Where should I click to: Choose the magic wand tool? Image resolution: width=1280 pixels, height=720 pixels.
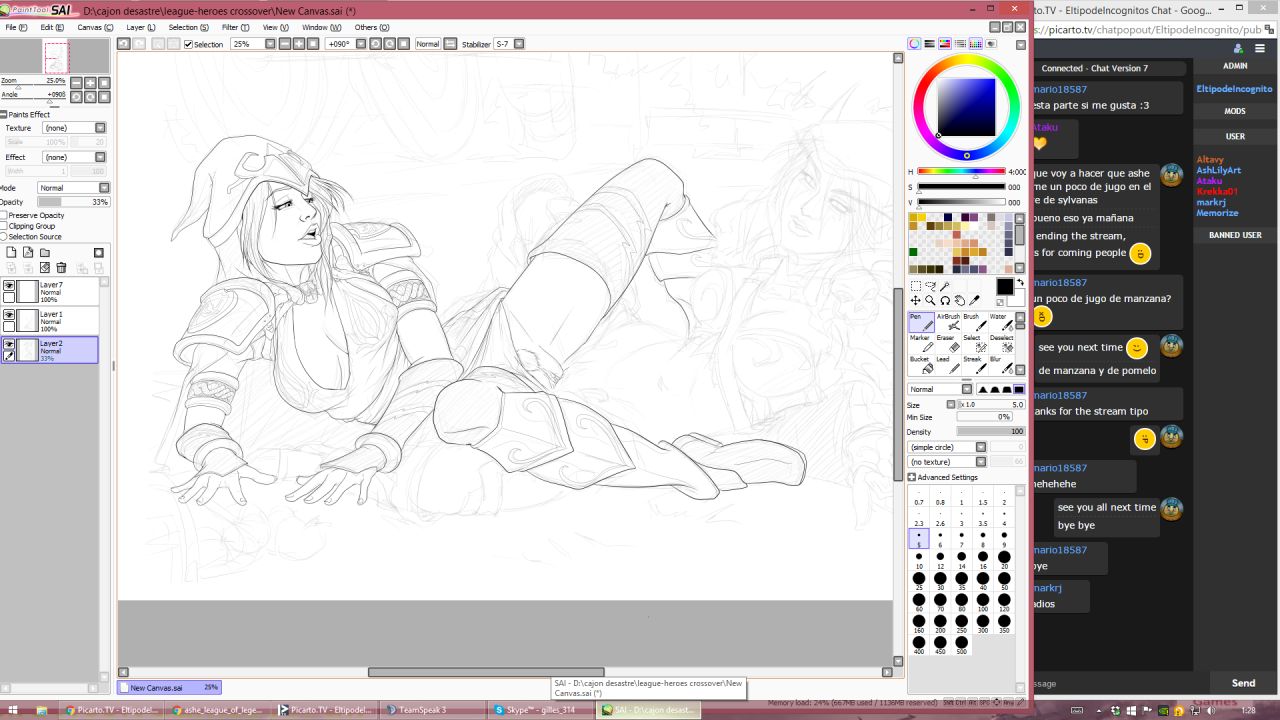945,286
